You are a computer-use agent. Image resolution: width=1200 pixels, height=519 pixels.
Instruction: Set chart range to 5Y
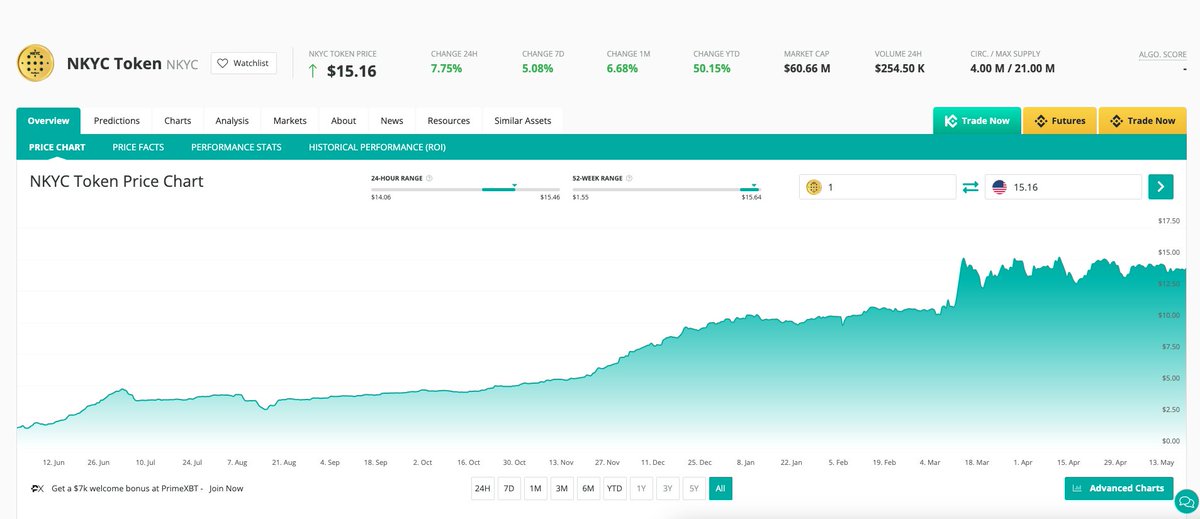pos(693,488)
